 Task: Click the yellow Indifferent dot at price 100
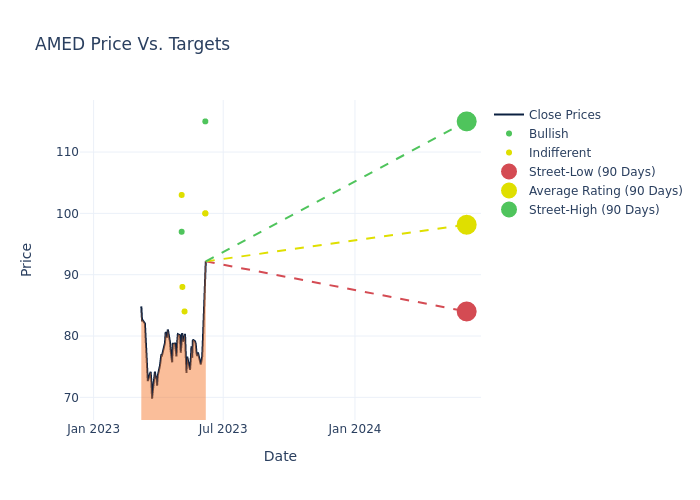tap(205, 213)
